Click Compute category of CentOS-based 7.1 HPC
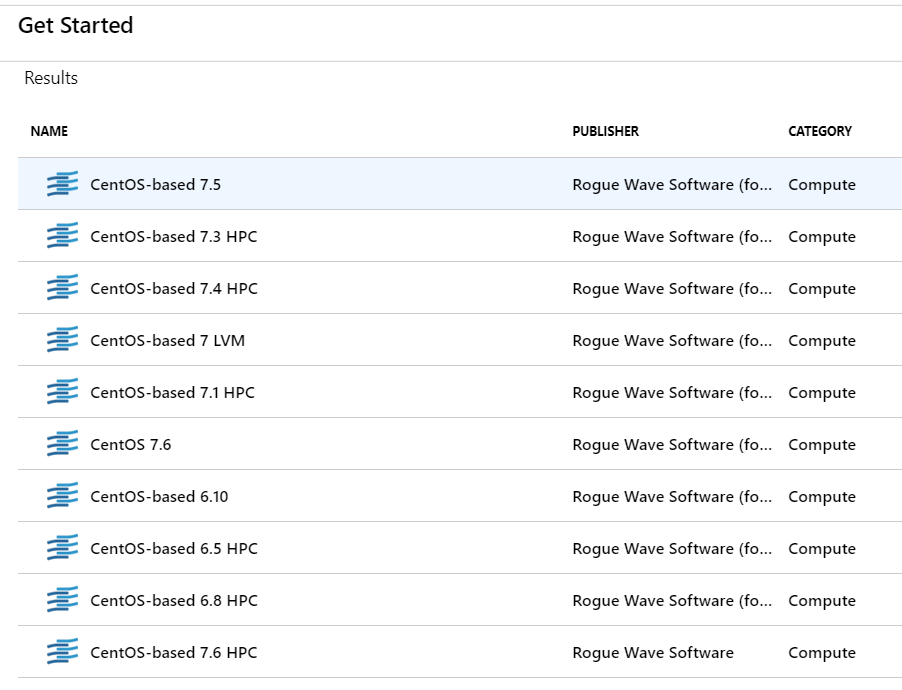 tap(822, 393)
